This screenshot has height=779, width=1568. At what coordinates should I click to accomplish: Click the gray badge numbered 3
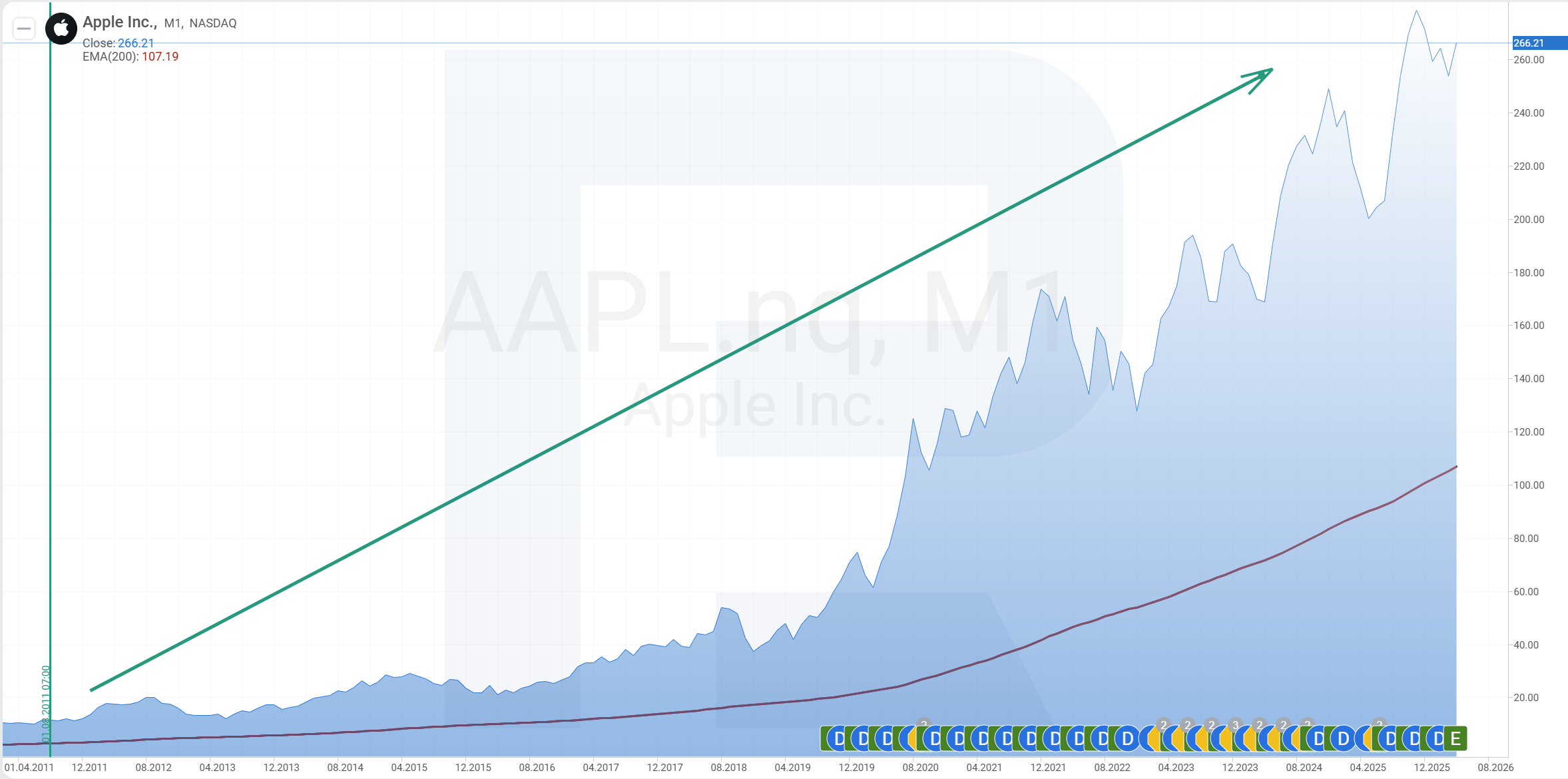pos(1235,725)
